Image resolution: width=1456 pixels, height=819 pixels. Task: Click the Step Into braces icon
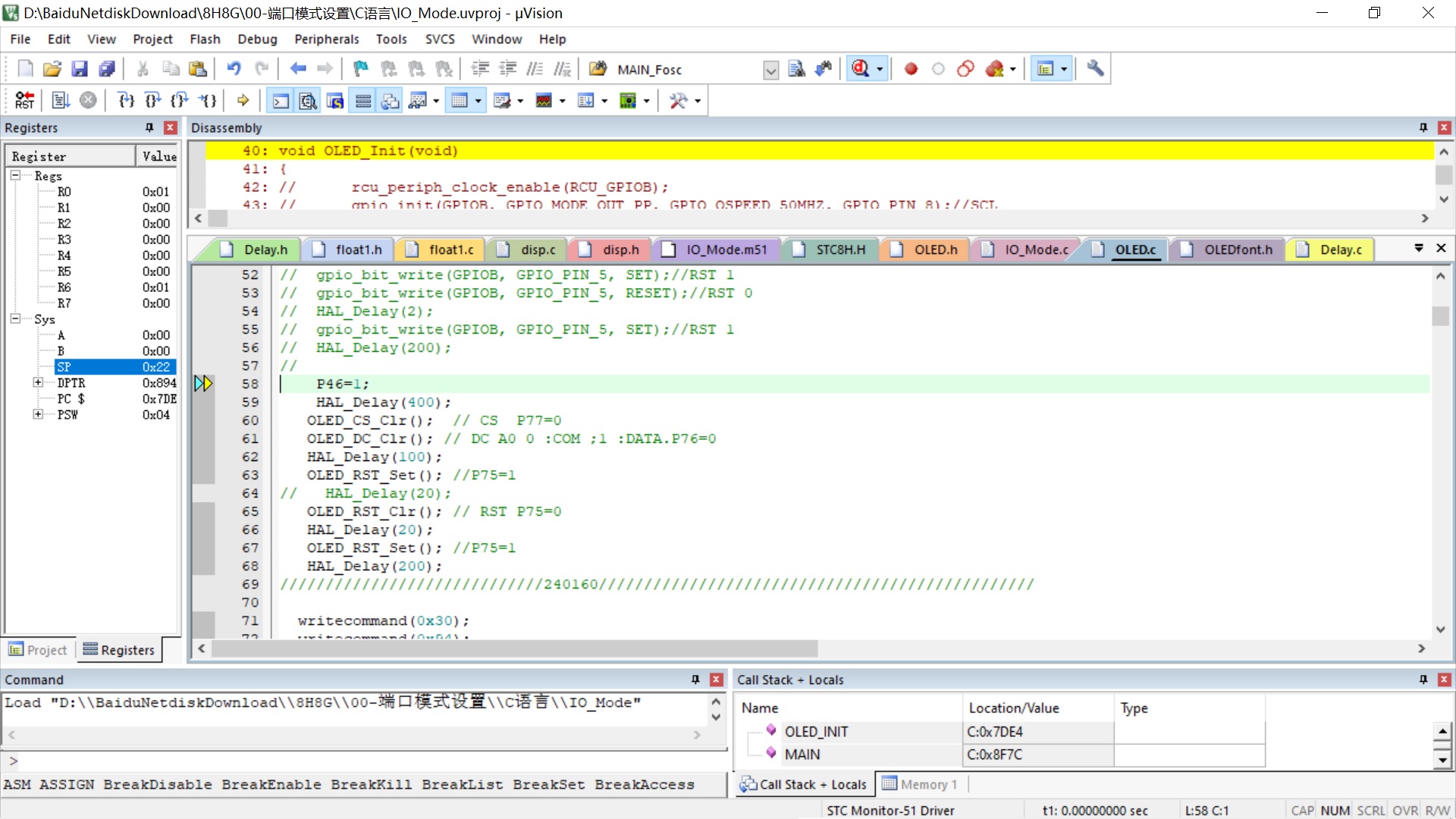(x=126, y=100)
